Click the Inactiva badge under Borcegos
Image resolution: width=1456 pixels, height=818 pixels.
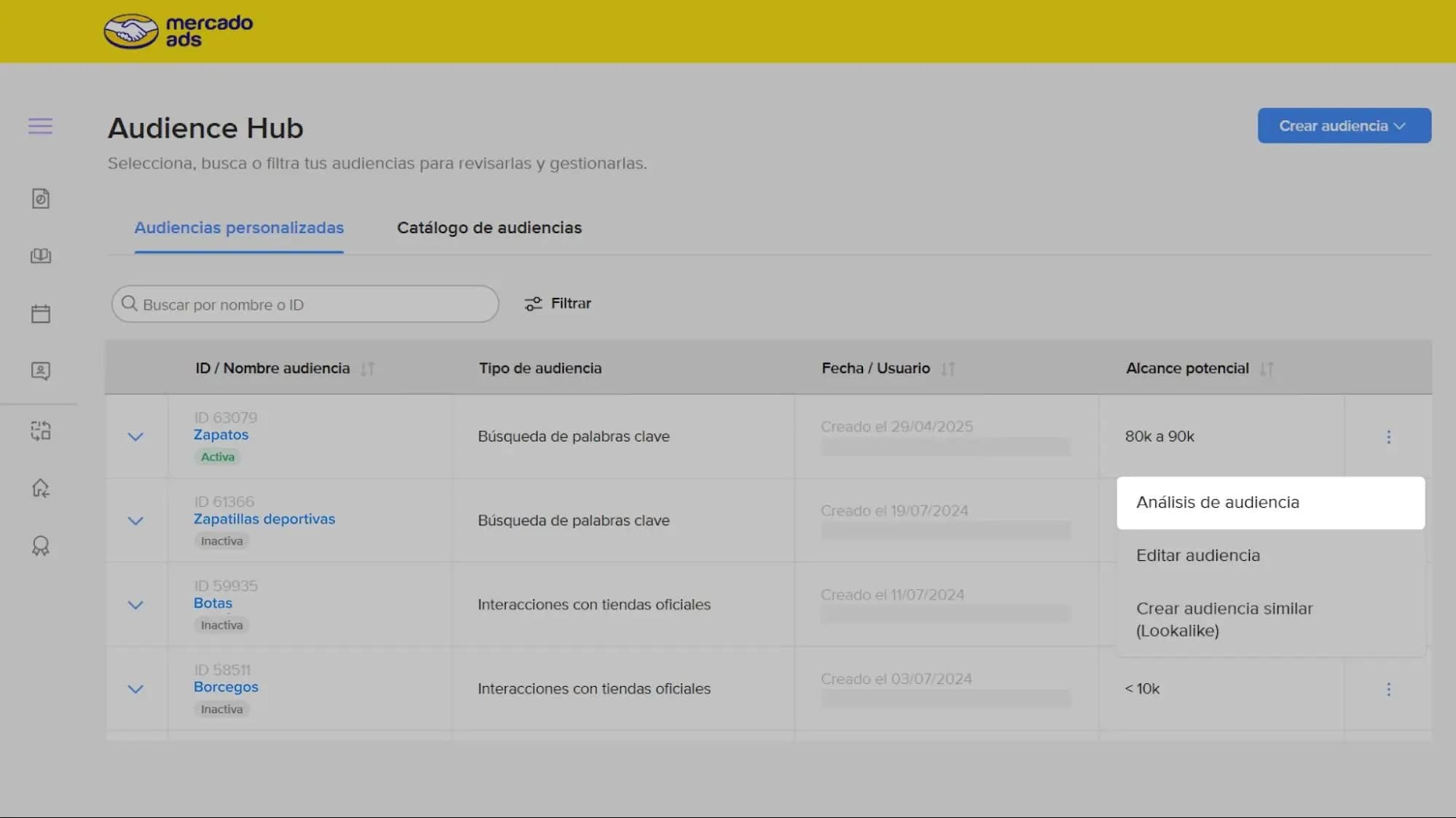click(x=221, y=709)
